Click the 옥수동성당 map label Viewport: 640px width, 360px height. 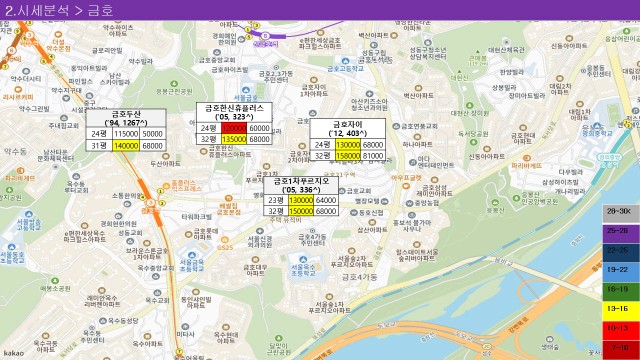click(x=123, y=321)
